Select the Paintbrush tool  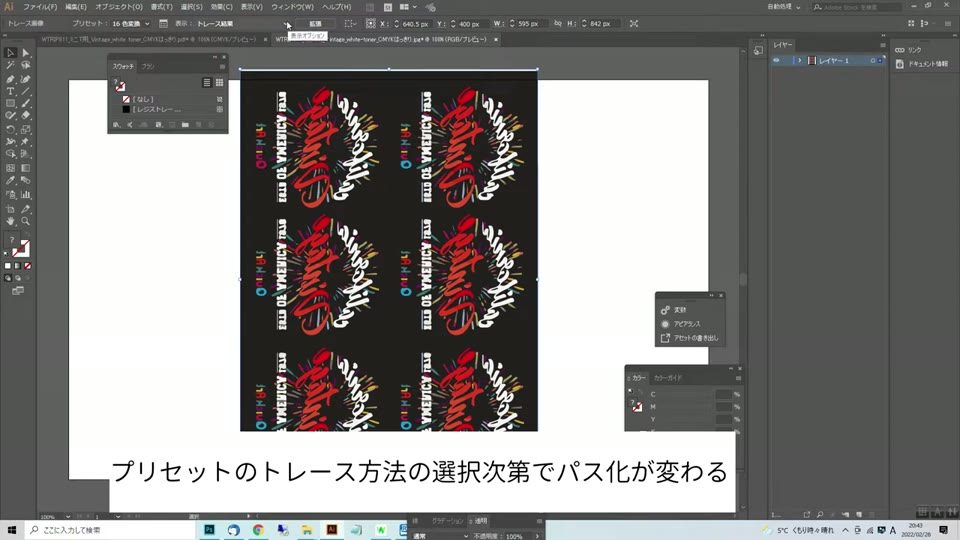coord(26,103)
